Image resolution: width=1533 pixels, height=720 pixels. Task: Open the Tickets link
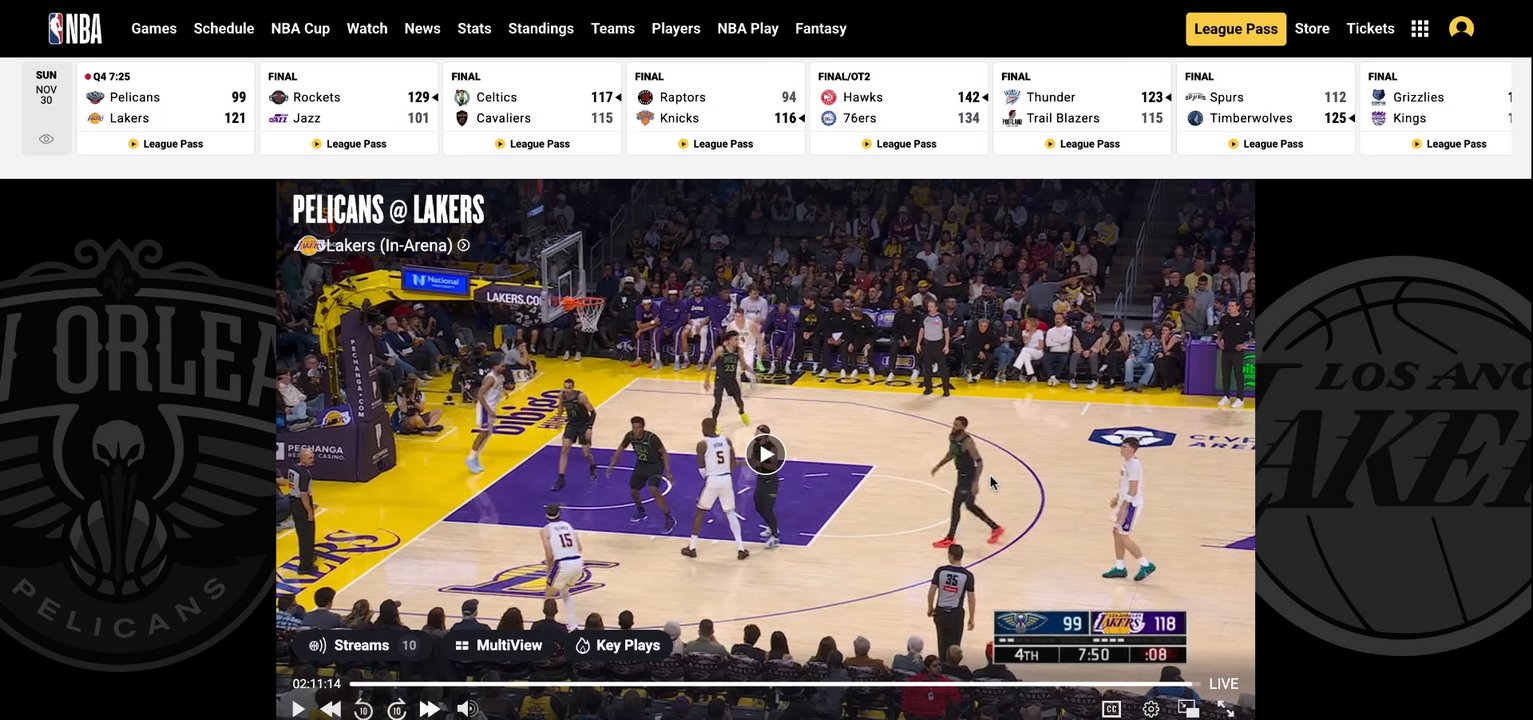(x=1370, y=29)
